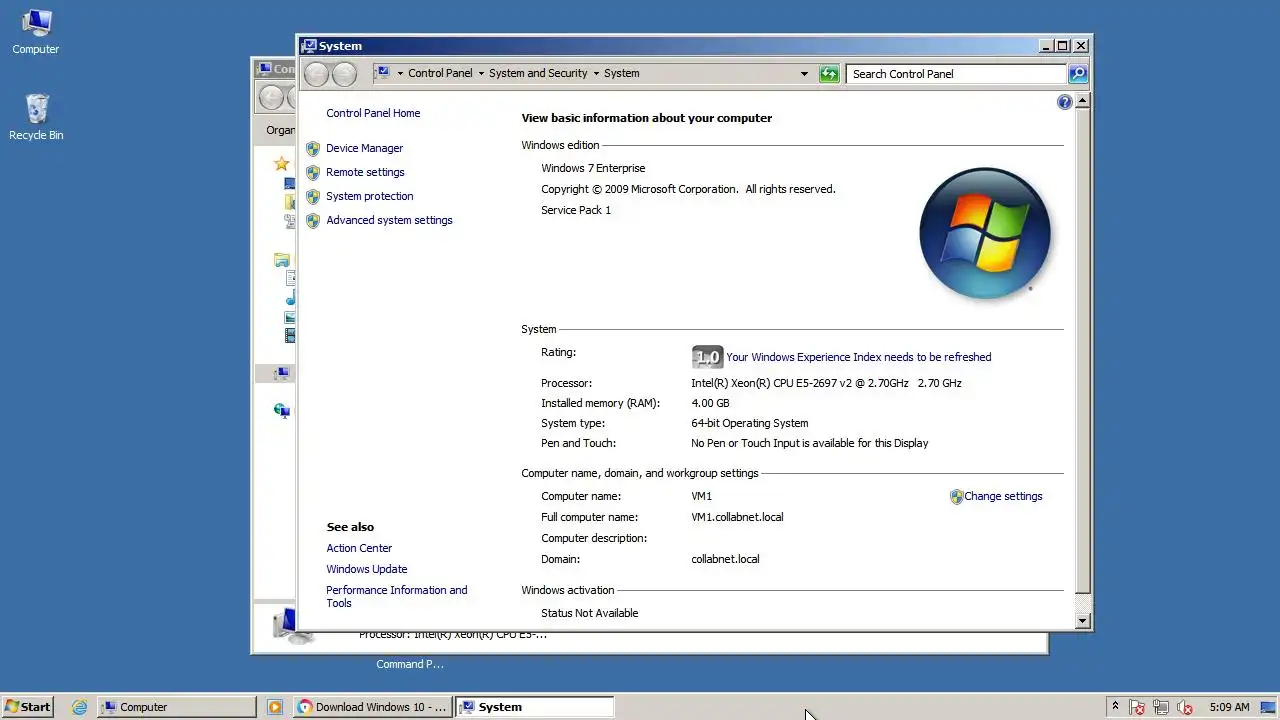The height and width of the screenshot is (720, 1280).
Task: Click the 'collabnet.local' Domain value
Action: point(725,559)
